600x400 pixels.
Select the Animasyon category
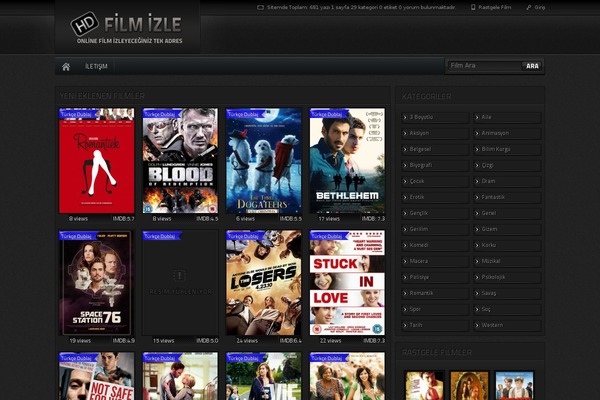pyautogui.click(x=507, y=133)
